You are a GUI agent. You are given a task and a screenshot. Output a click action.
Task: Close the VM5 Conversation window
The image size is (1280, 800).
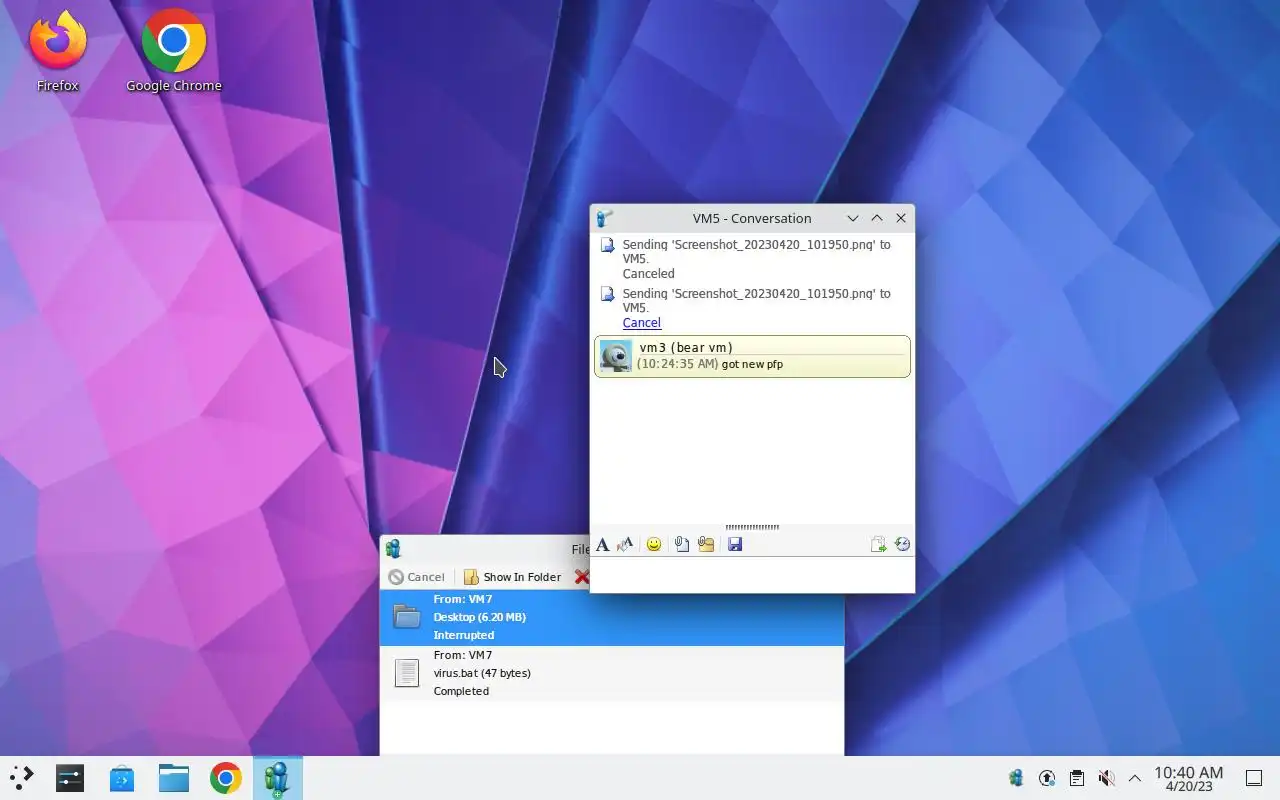point(901,218)
